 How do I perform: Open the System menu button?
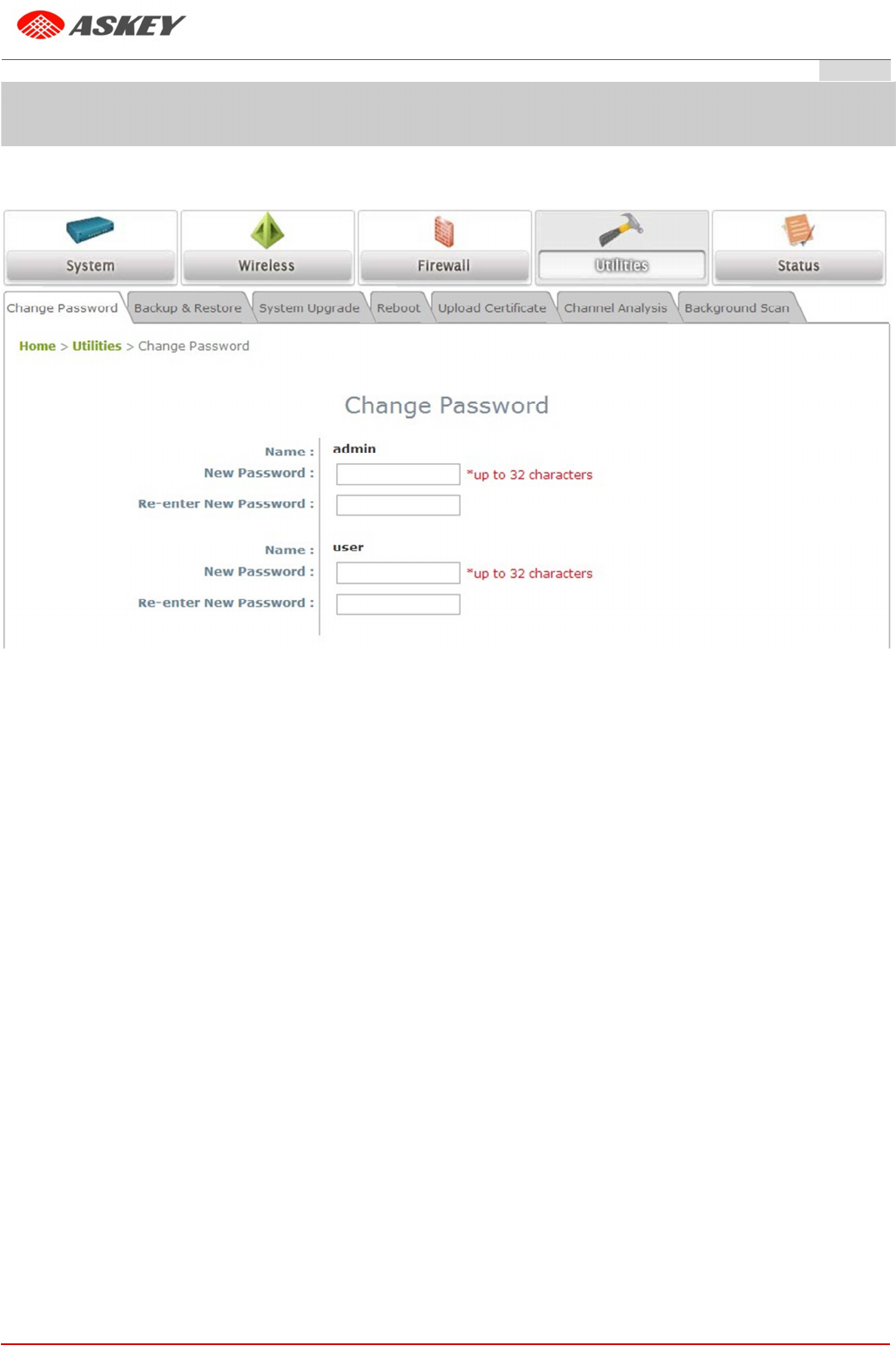[91, 266]
